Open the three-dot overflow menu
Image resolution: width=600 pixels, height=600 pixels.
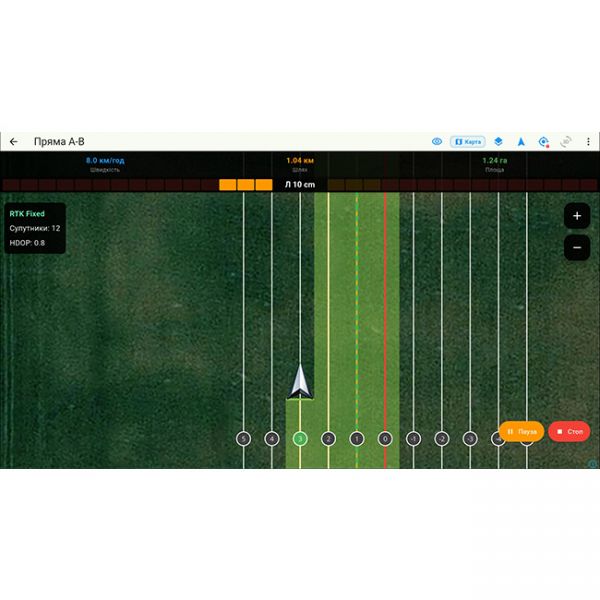point(588,142)
